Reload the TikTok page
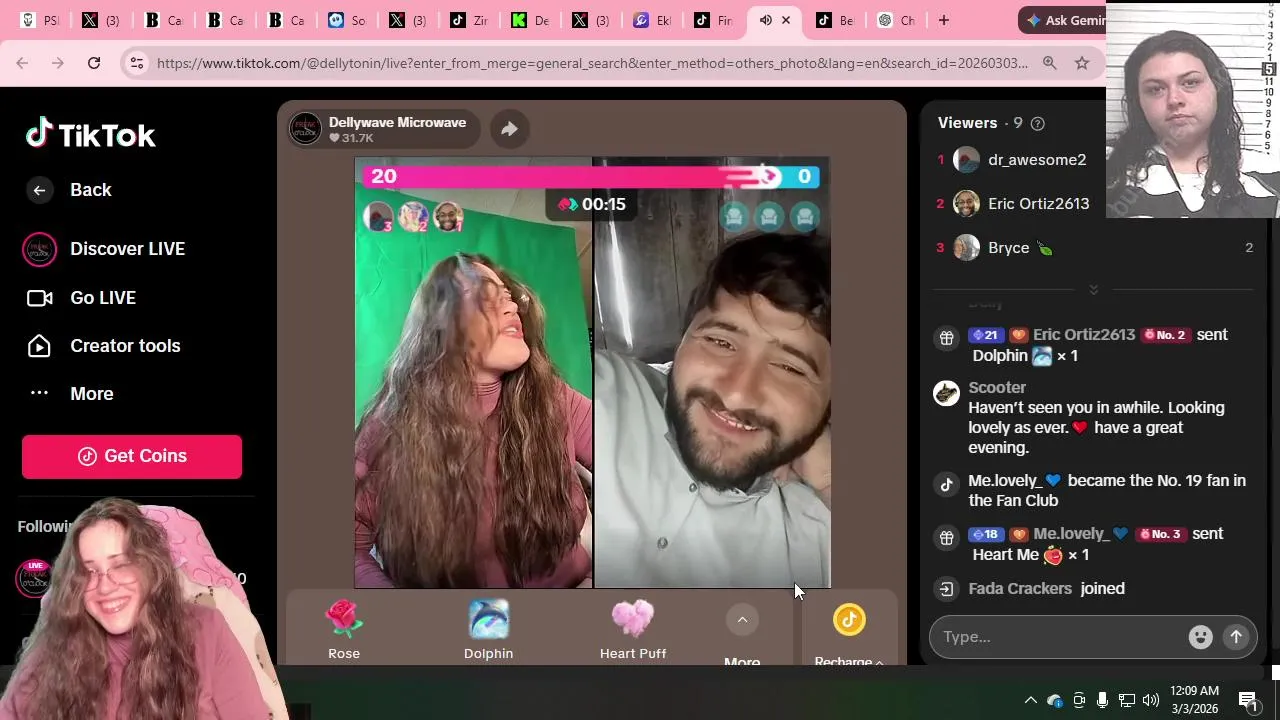This screenshot has width=1280, height=720. pyautogui.click(x=94, y=63)
